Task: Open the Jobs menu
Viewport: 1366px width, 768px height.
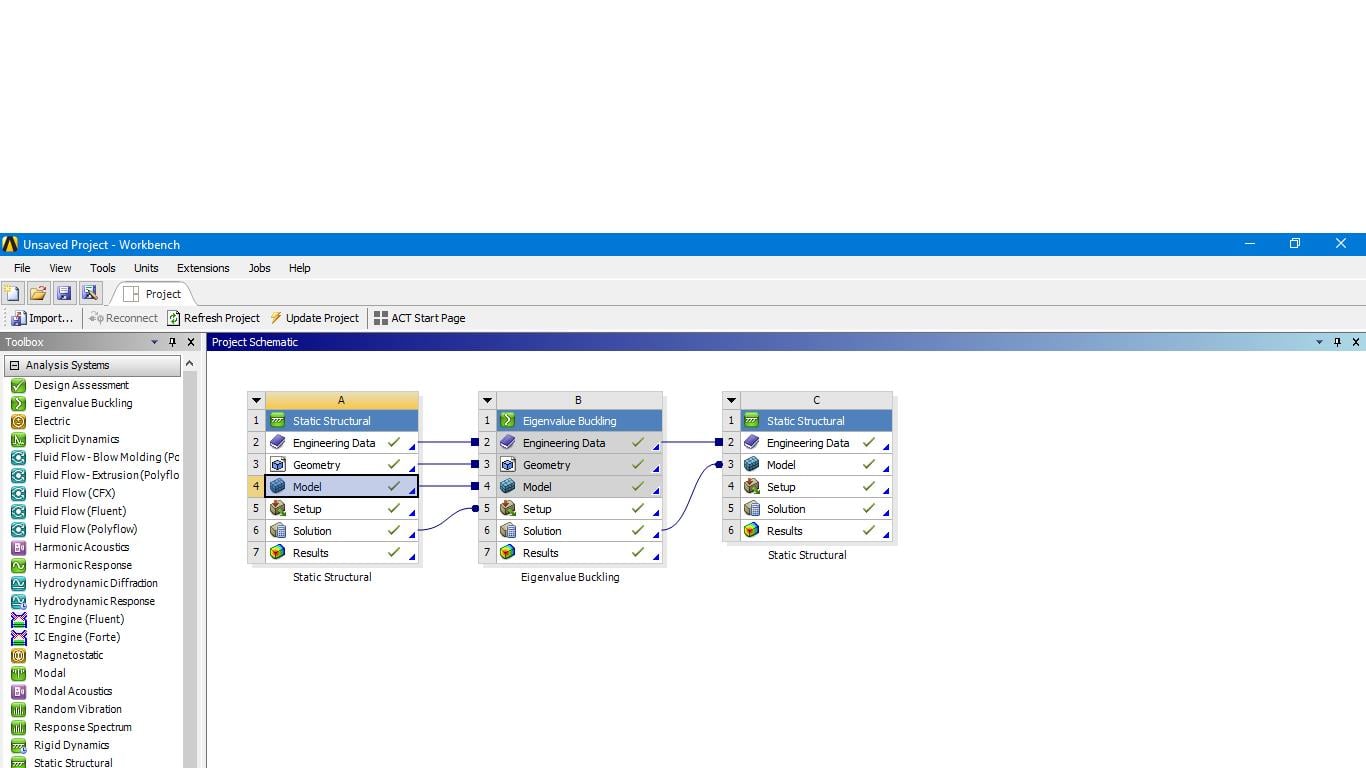Action: pyautogui.click(x=259, y=268)
